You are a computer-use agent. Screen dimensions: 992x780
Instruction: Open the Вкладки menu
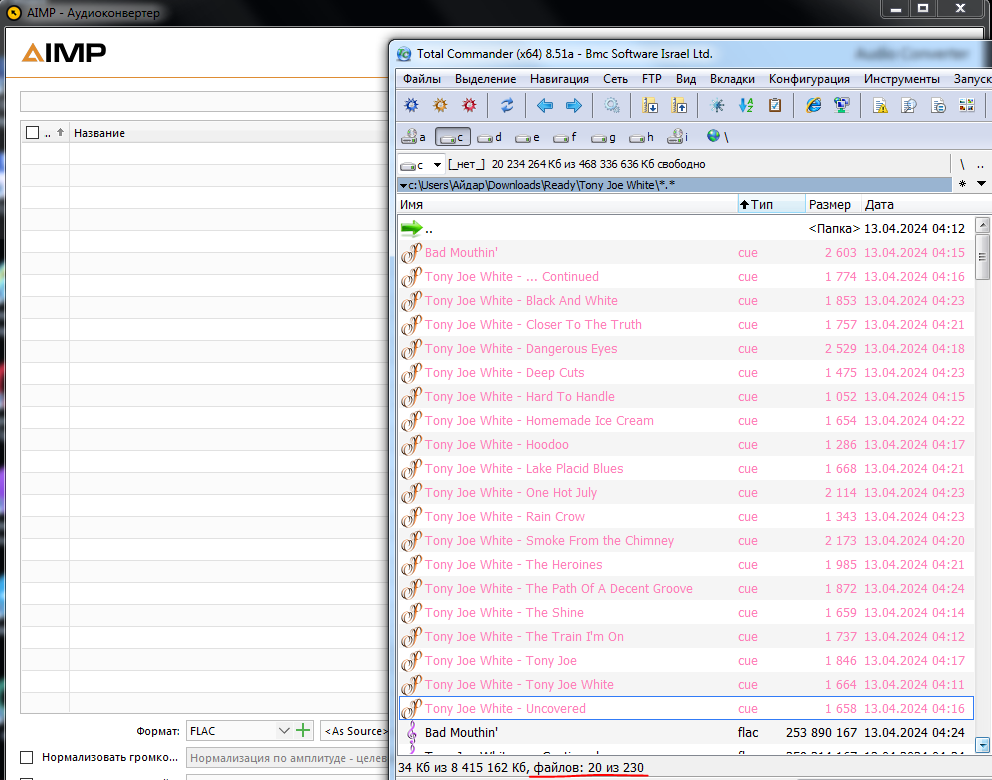[732, 79]
